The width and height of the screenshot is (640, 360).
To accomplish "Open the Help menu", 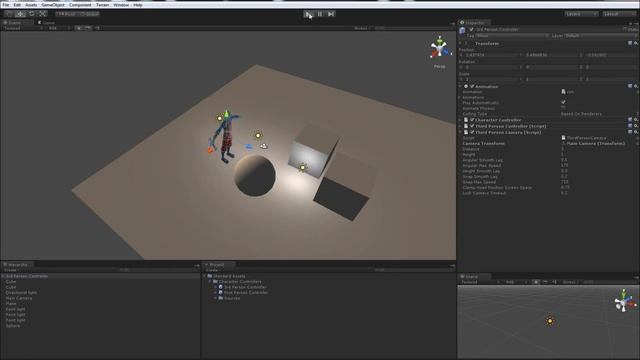I will (138, 5).
